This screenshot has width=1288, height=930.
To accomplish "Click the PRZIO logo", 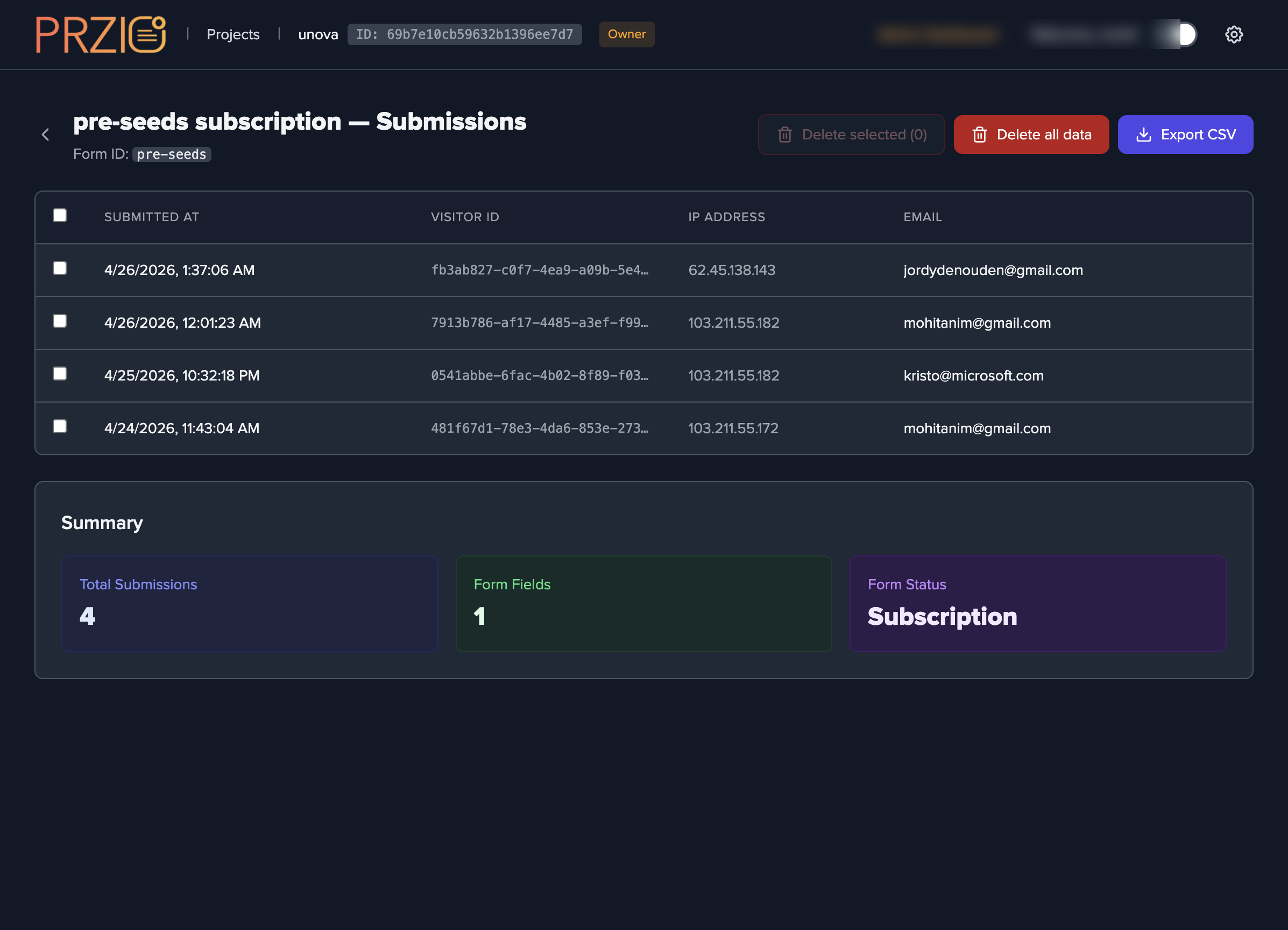I will tap(101, 34).
